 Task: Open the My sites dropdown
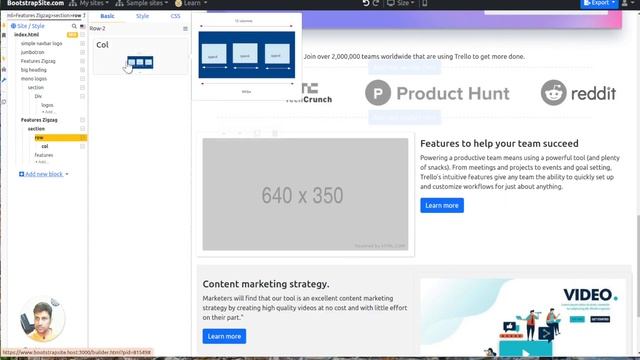89,3
